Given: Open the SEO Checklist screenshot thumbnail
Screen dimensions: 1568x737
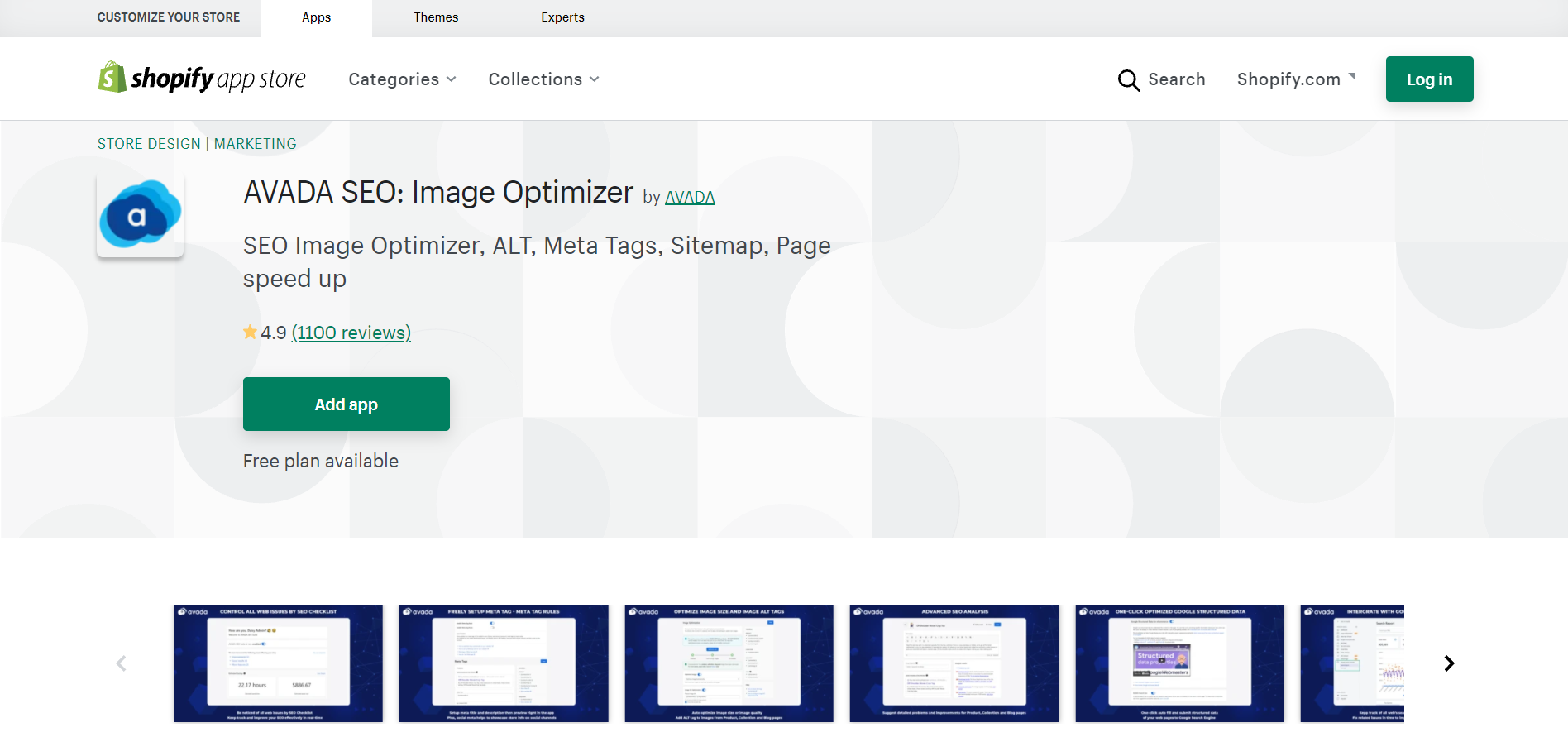Looking at the screenshot, I should tap(279, 663).
